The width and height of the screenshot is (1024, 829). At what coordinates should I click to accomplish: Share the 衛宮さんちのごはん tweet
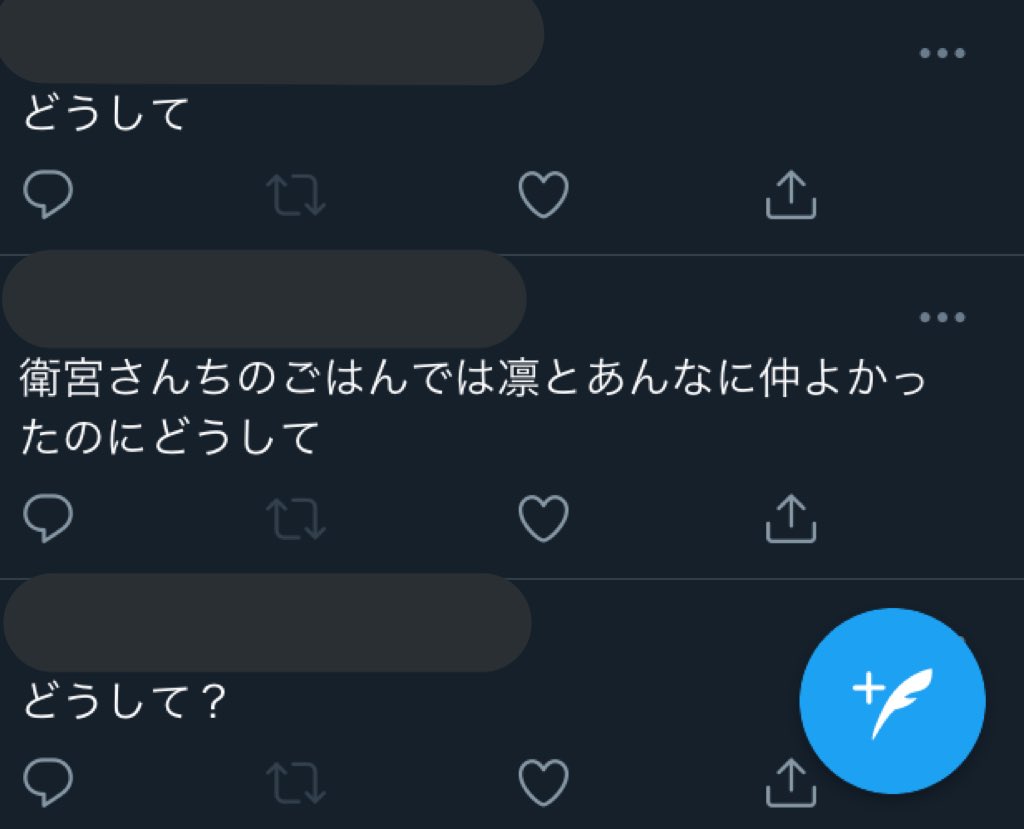(x=791, y=519)
